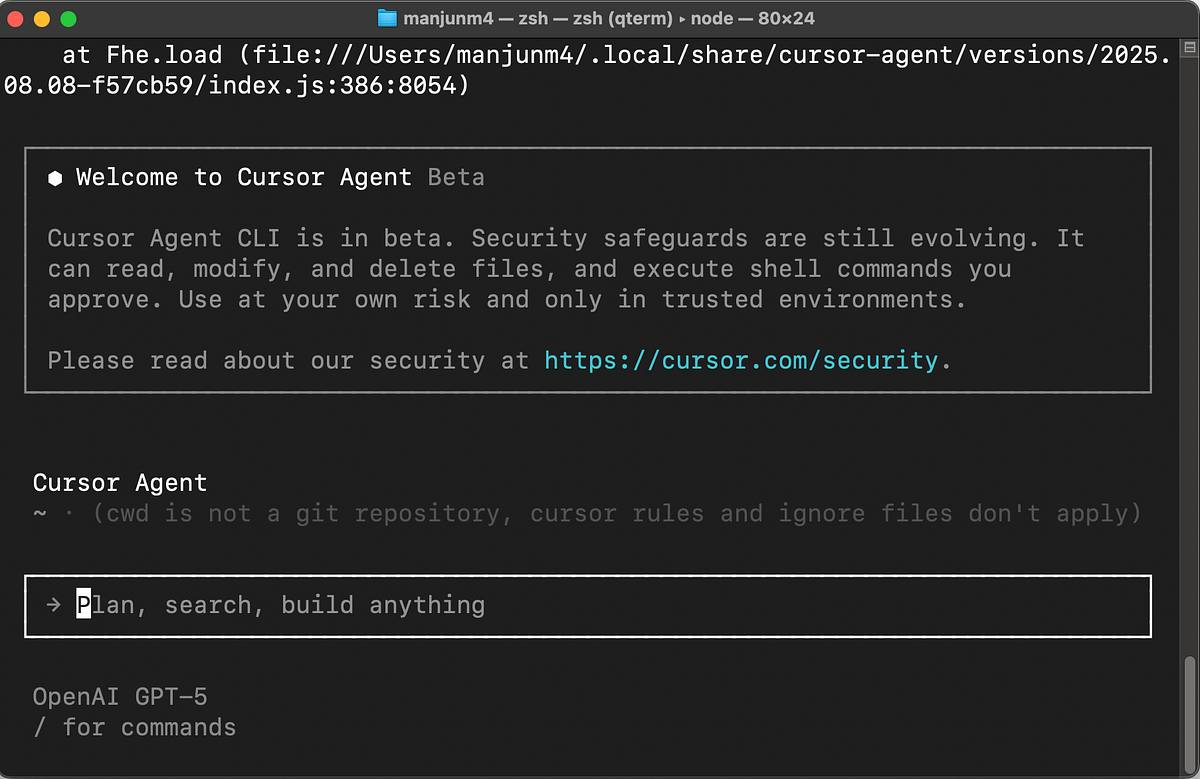Click the Cursor Agent hexagon logo icon
Viewport: 1200px width, 779px height.
click(x=54, y=177)
